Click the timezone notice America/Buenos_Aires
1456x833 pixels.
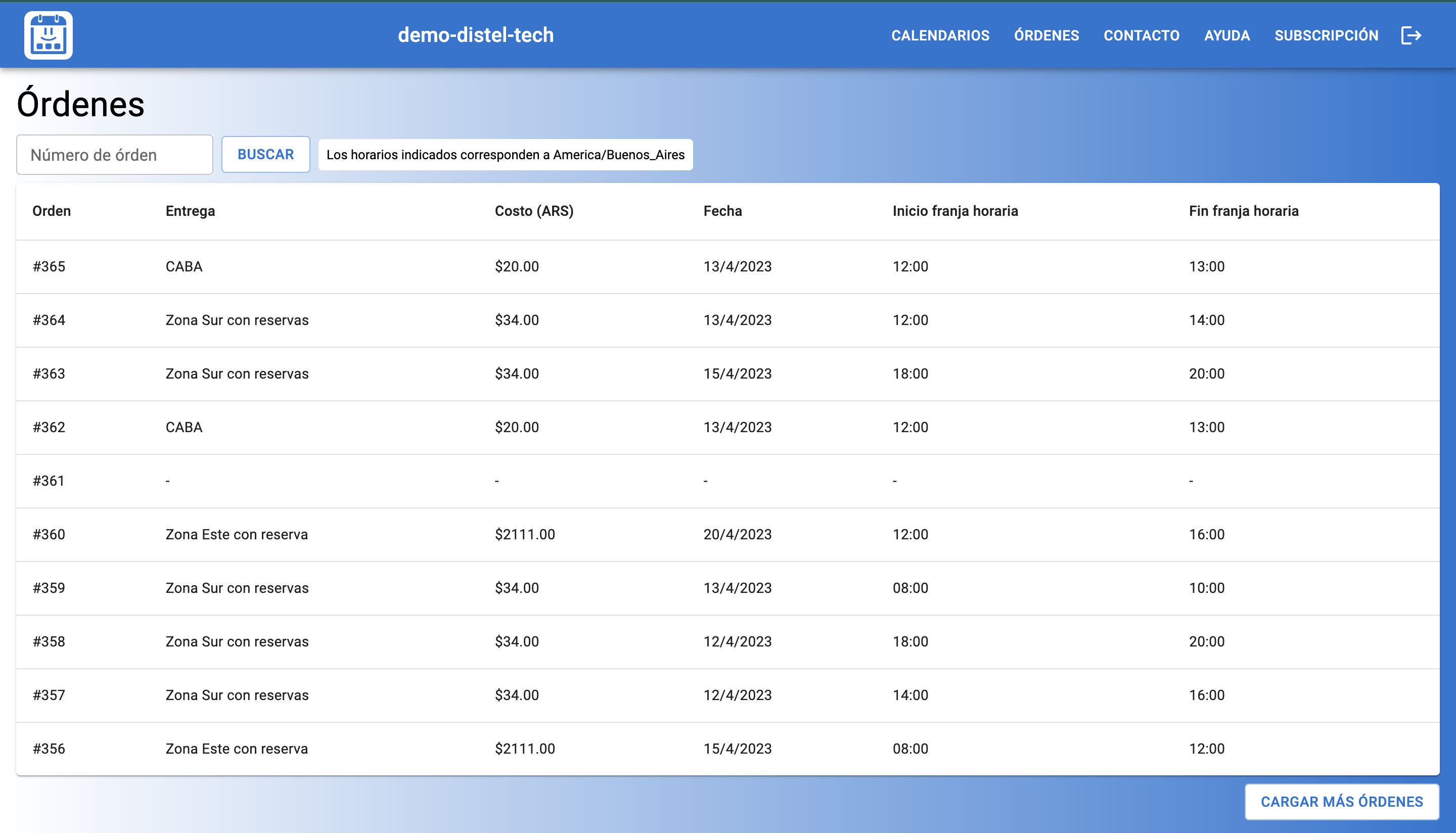click(505, 155)
